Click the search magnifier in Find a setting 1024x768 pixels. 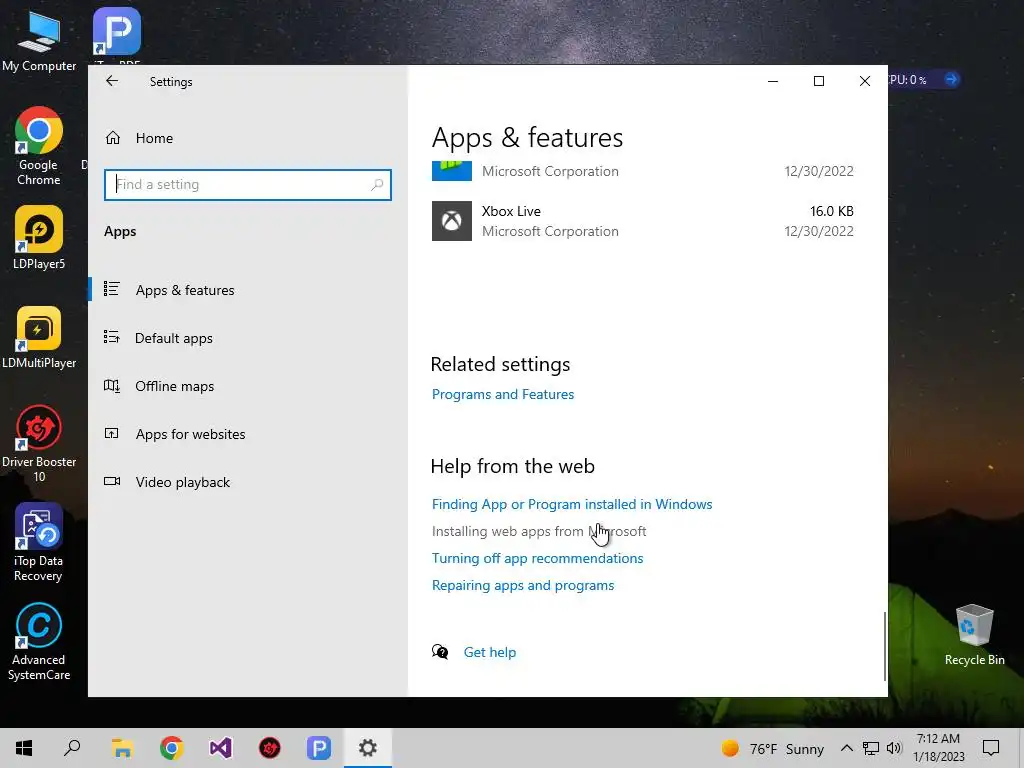point(377,185)
